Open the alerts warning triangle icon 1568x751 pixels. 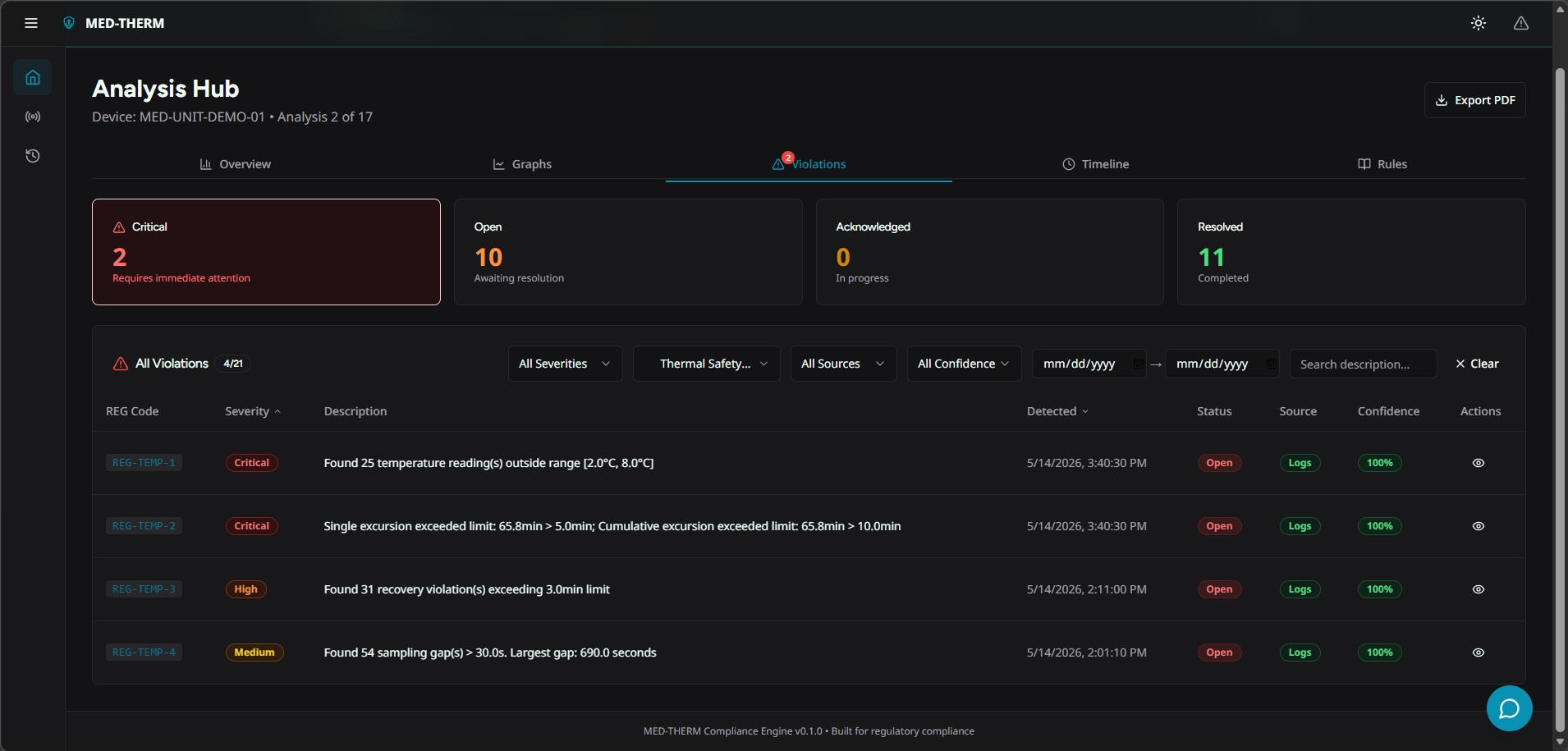tap(1521, 23)
